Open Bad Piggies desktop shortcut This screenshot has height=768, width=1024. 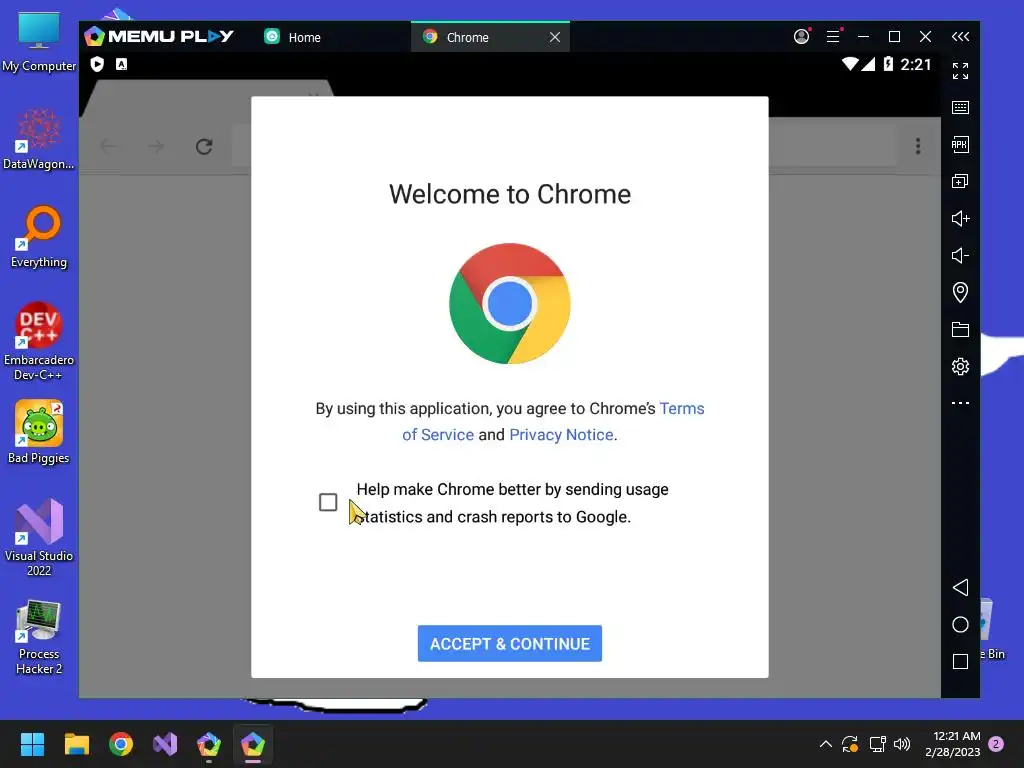[x=39, y=432]
